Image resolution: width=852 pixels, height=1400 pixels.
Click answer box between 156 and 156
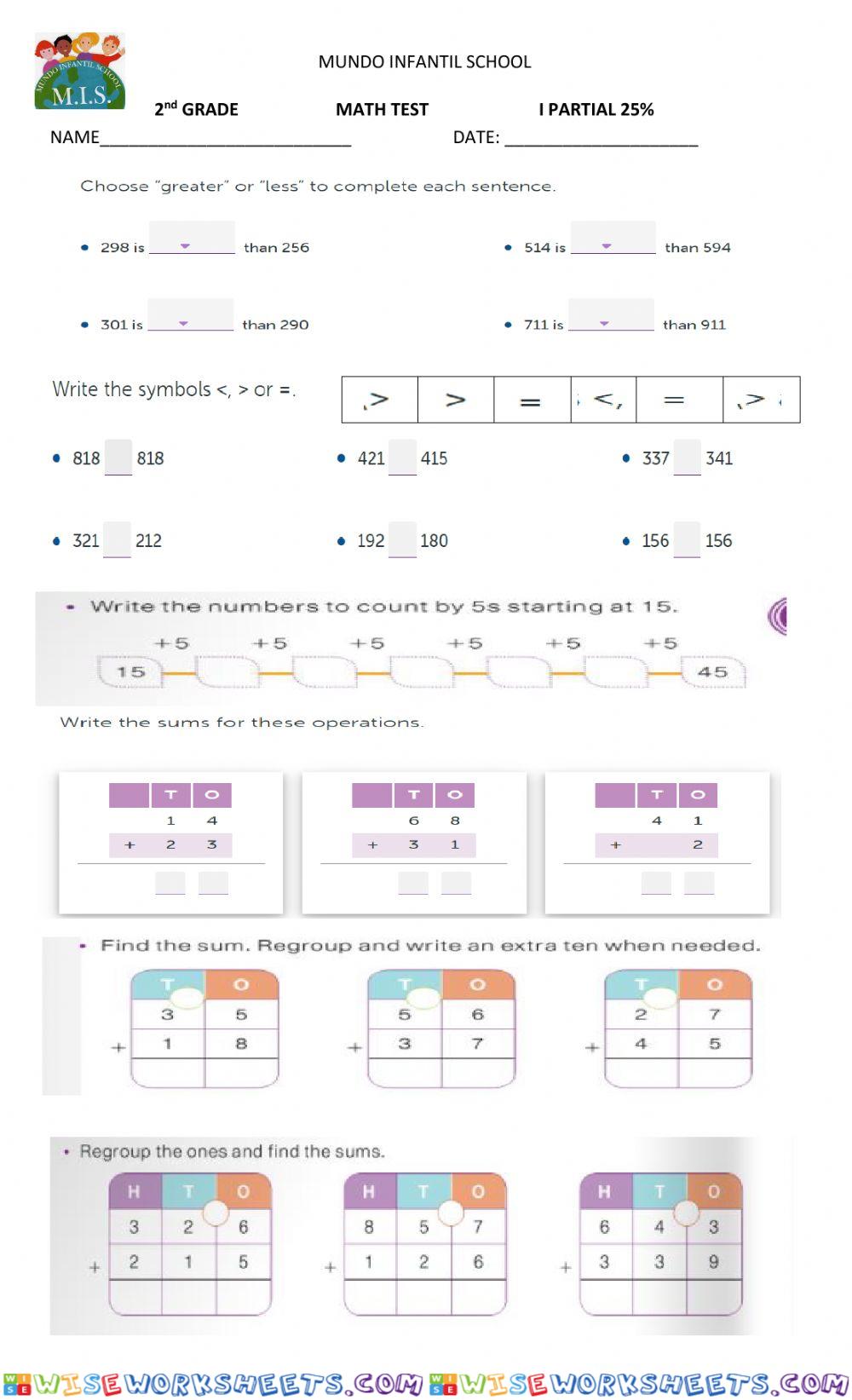coord(687,539)
